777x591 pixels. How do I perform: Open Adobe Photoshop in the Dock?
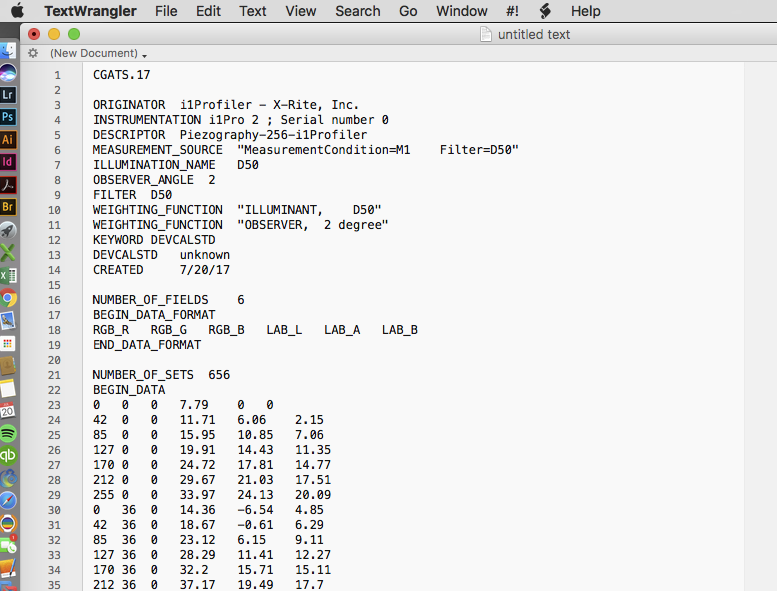click(8, 117)
